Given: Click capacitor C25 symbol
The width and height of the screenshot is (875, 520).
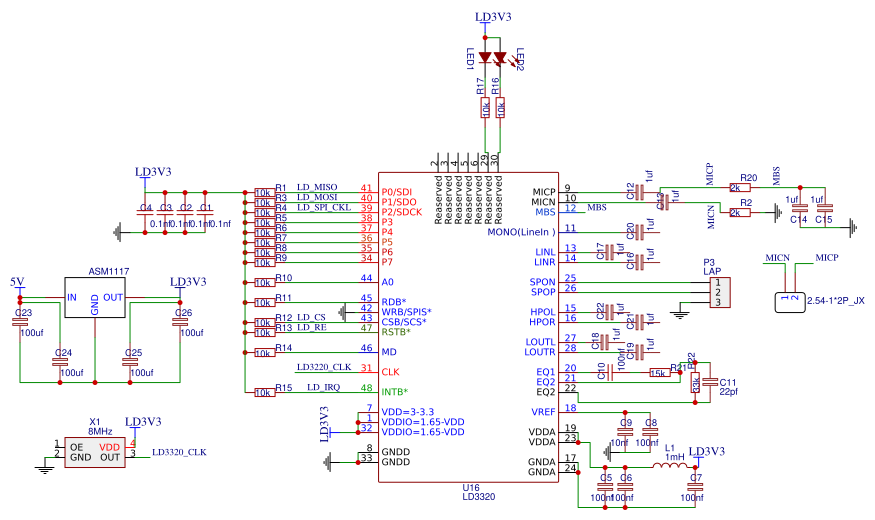Looking at the screenshot, I should 130,362.
